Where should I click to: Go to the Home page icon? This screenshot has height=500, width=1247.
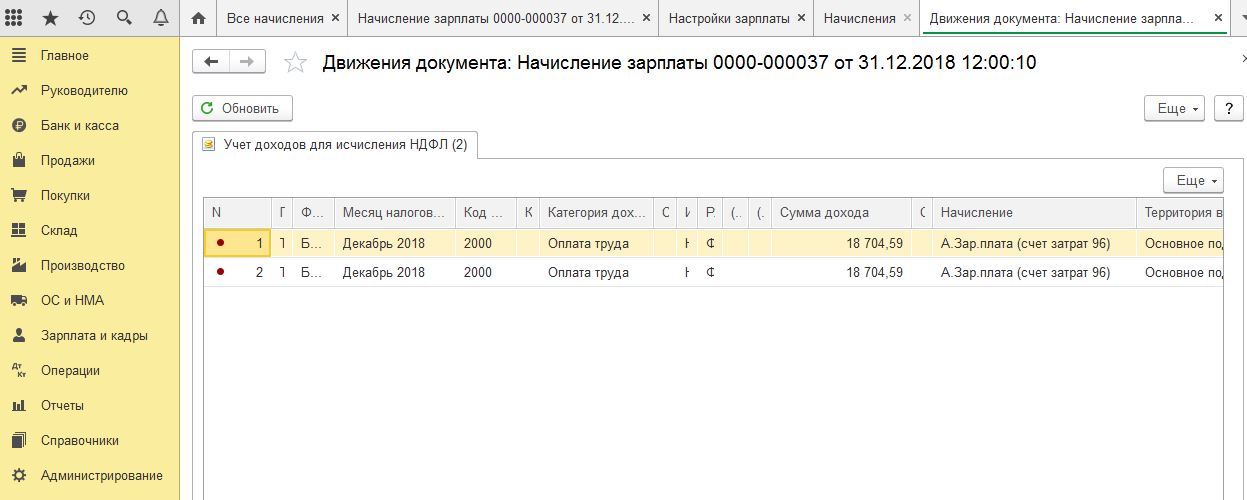pos(198,18)
